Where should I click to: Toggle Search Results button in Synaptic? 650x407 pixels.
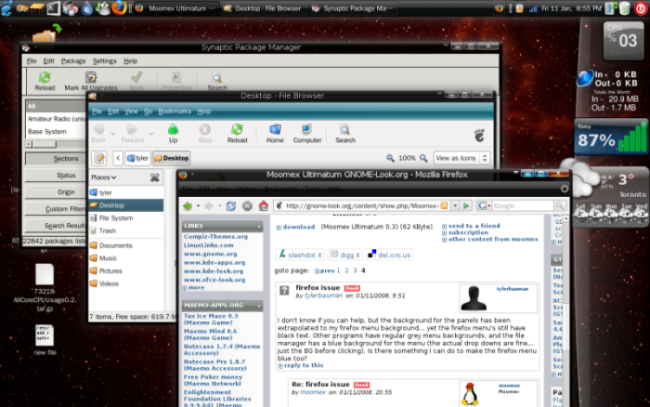[56, 225]
